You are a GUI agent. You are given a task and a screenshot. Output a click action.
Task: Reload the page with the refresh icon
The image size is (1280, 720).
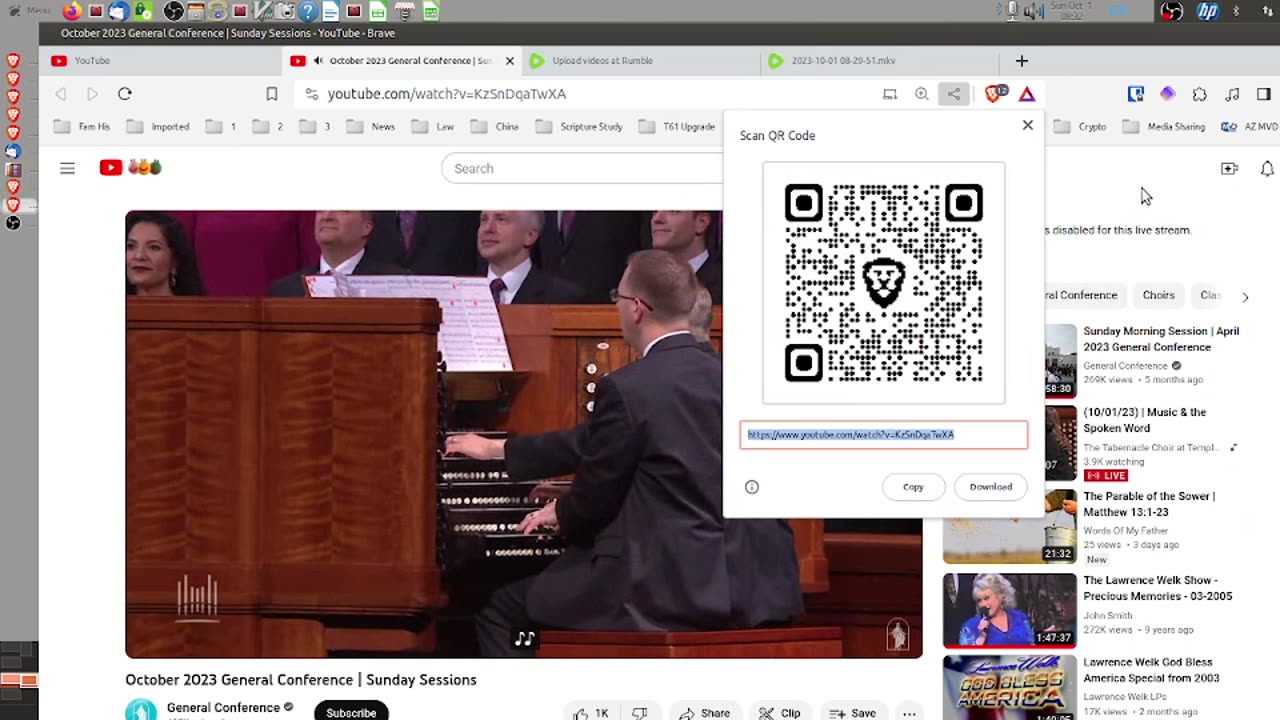(125, 94)
